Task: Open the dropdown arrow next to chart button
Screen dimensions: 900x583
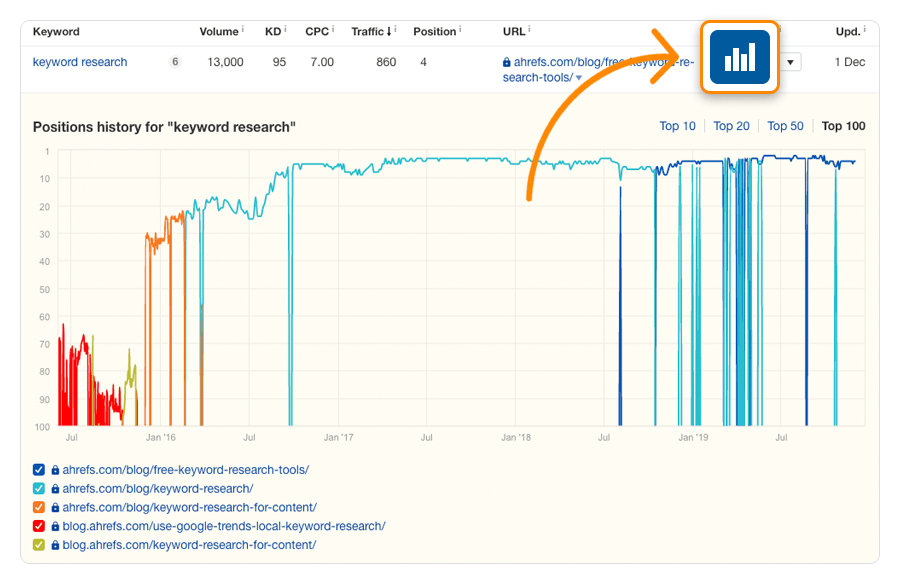Action: point(790,62)
